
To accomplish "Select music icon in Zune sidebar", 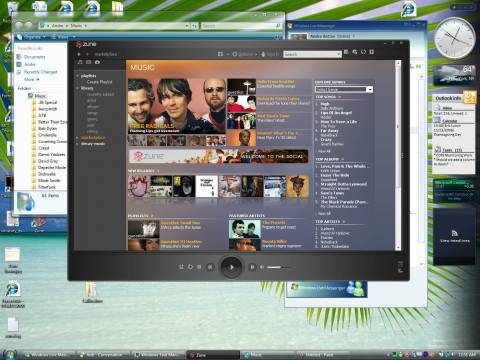I will [80, 62].
